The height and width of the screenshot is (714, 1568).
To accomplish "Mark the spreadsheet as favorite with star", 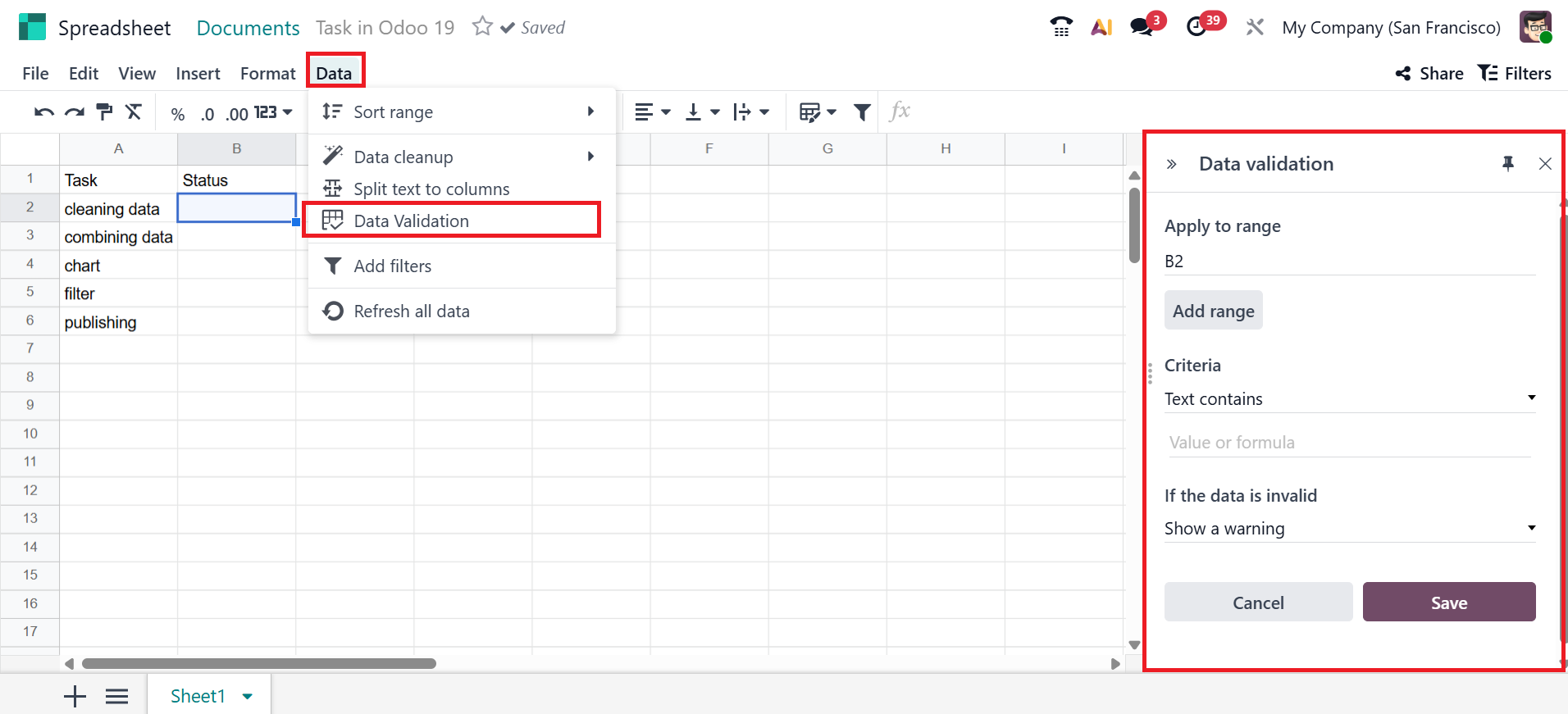I will [x=482, y=27].
